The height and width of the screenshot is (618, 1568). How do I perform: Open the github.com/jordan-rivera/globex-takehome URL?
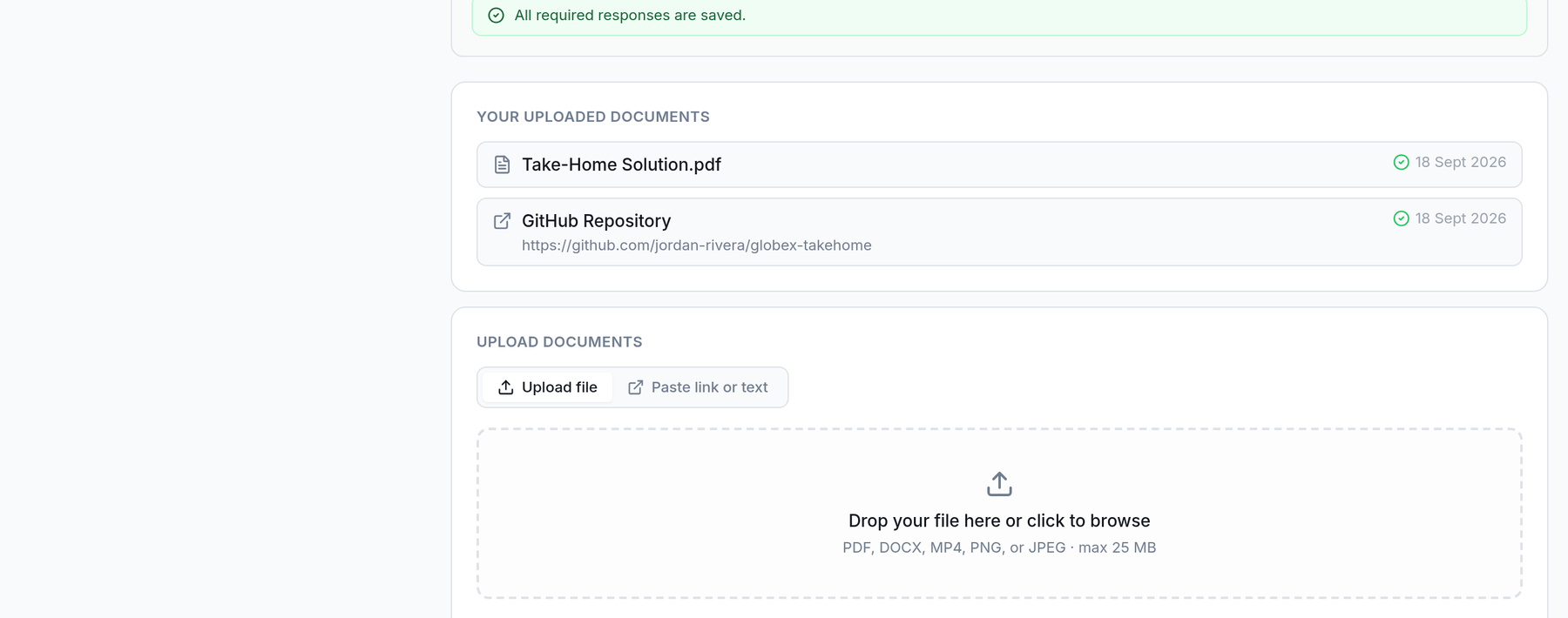696,245
